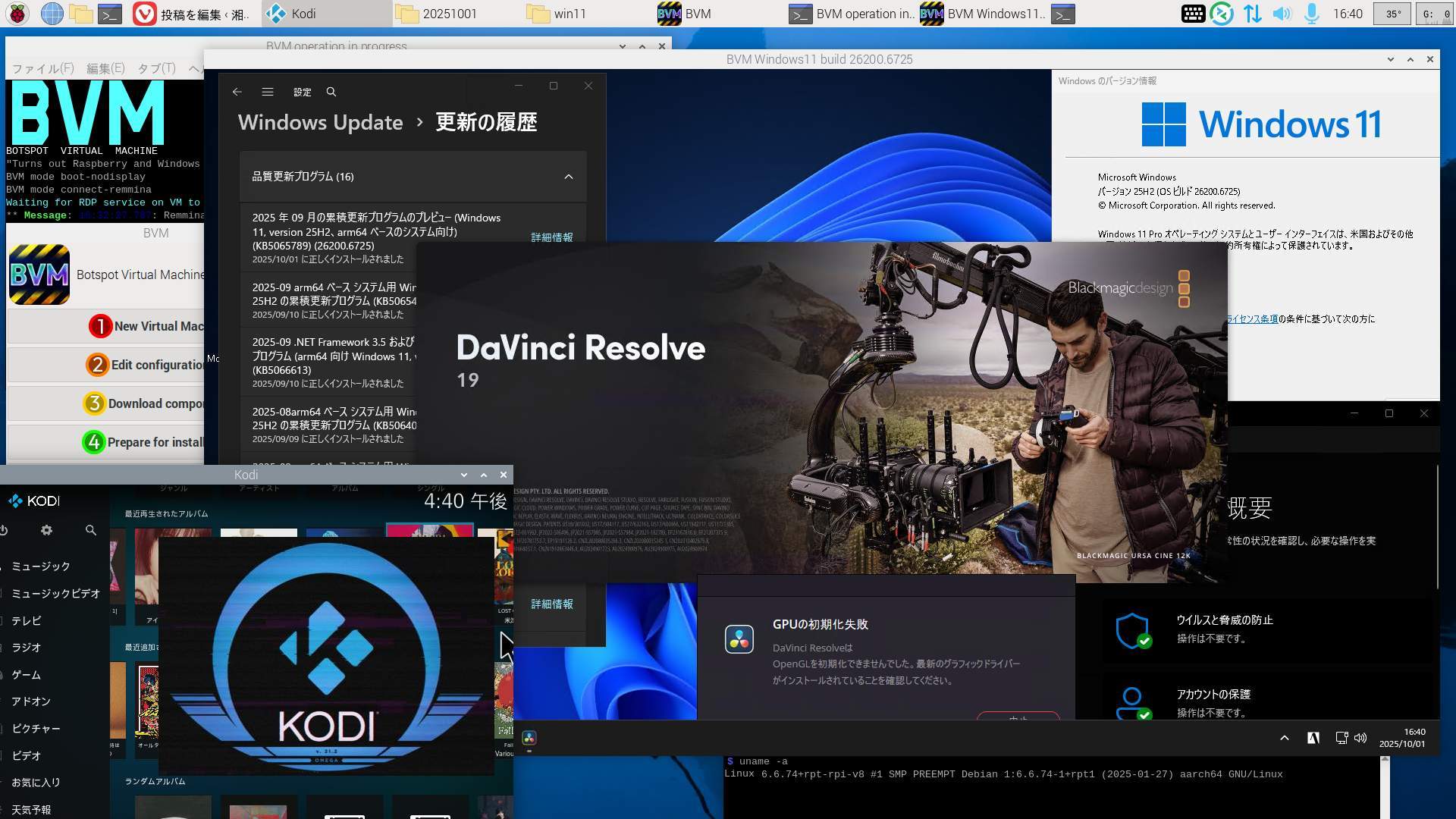Go back in Windows Settings

coord(237,92)
